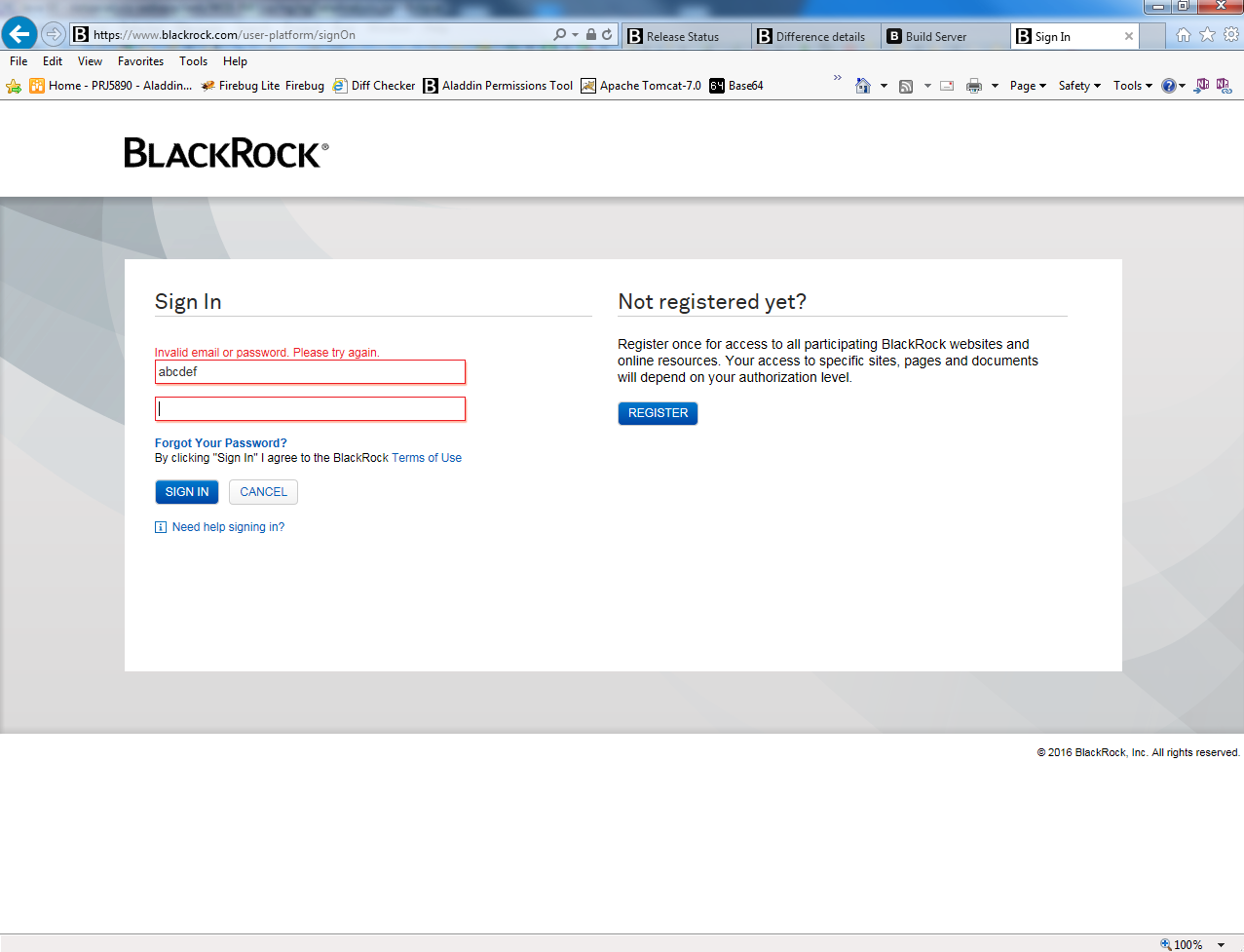Open the Print dropdown arrow
The height and width of the screenshot is (952, 1244).
995,86
